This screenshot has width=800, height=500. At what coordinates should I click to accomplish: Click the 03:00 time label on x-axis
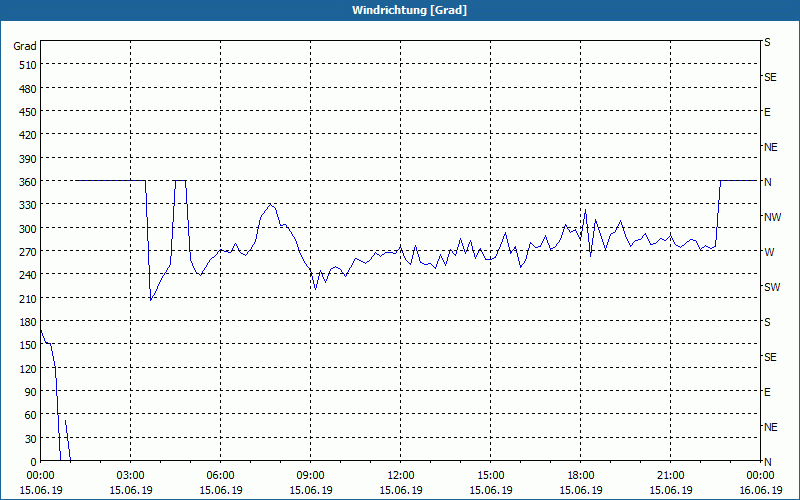pyautogui.click(x=131, y=476)
